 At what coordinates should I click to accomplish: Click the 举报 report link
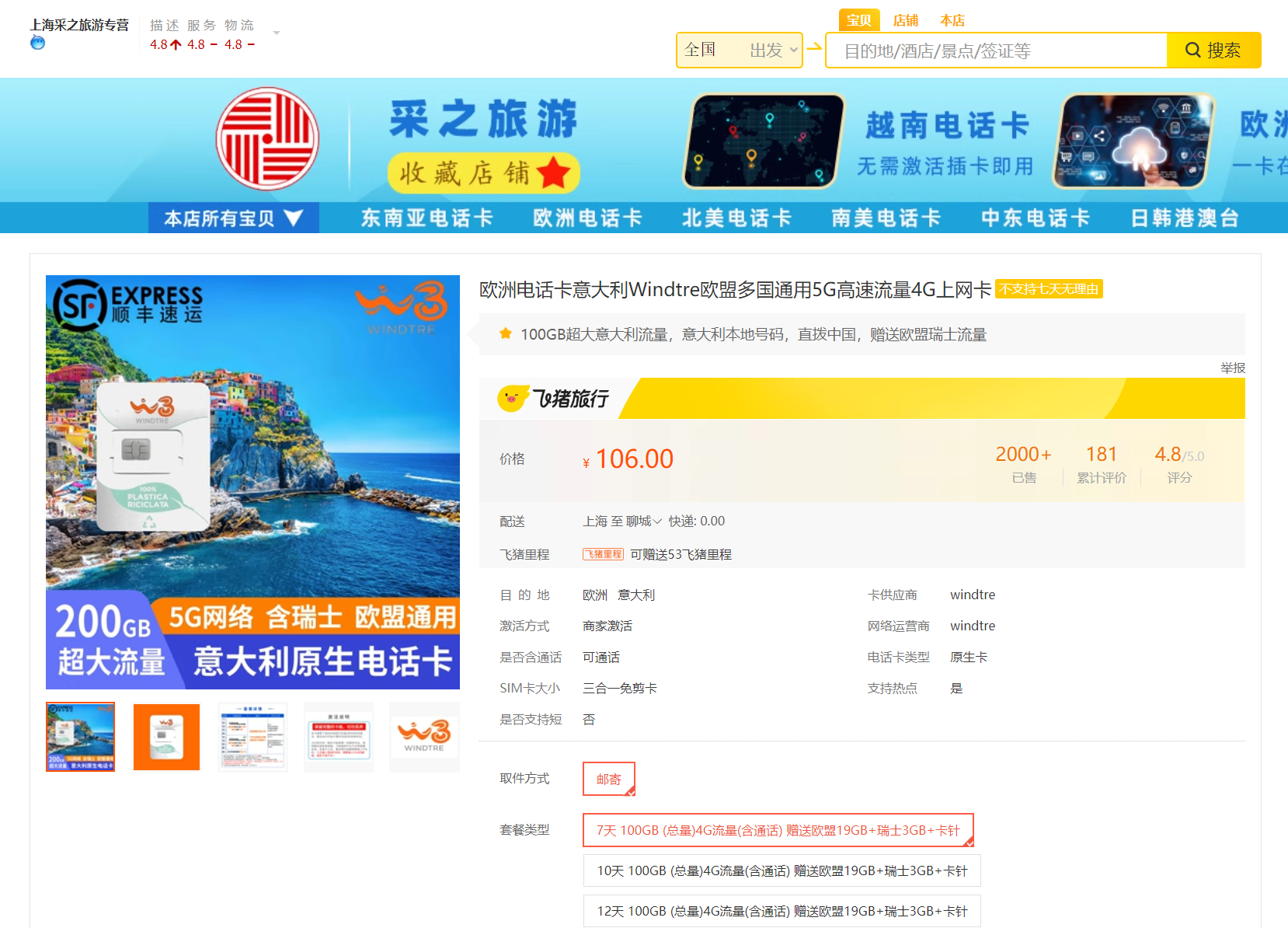point(1232,368)
